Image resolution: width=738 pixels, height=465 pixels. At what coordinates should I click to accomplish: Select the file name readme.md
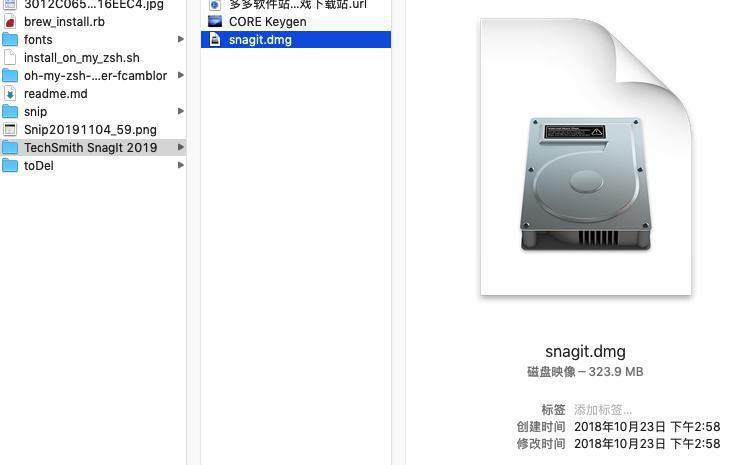coord(56,94)
